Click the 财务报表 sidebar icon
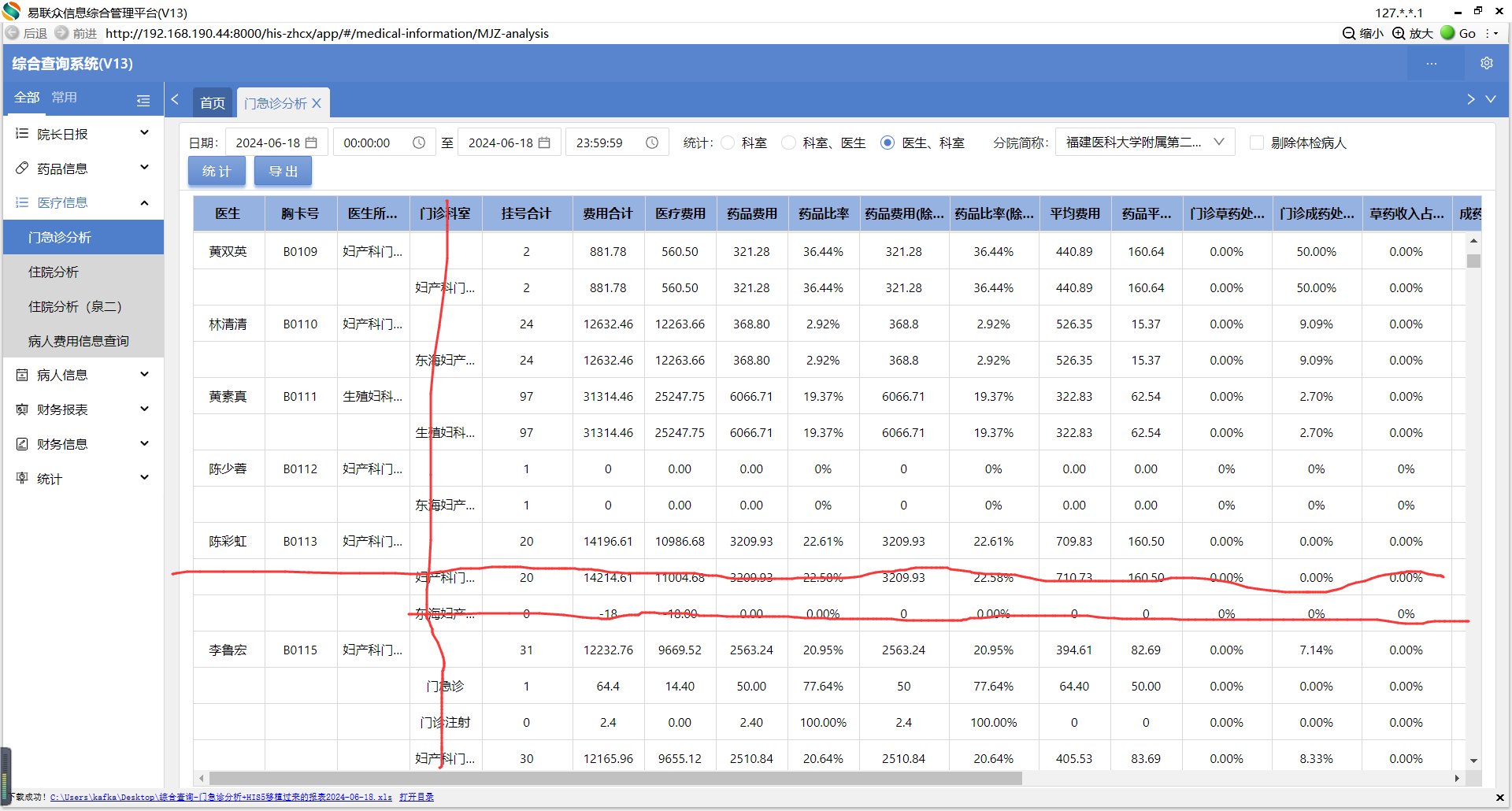This screenshot has height=811, width=1512. 22,409
